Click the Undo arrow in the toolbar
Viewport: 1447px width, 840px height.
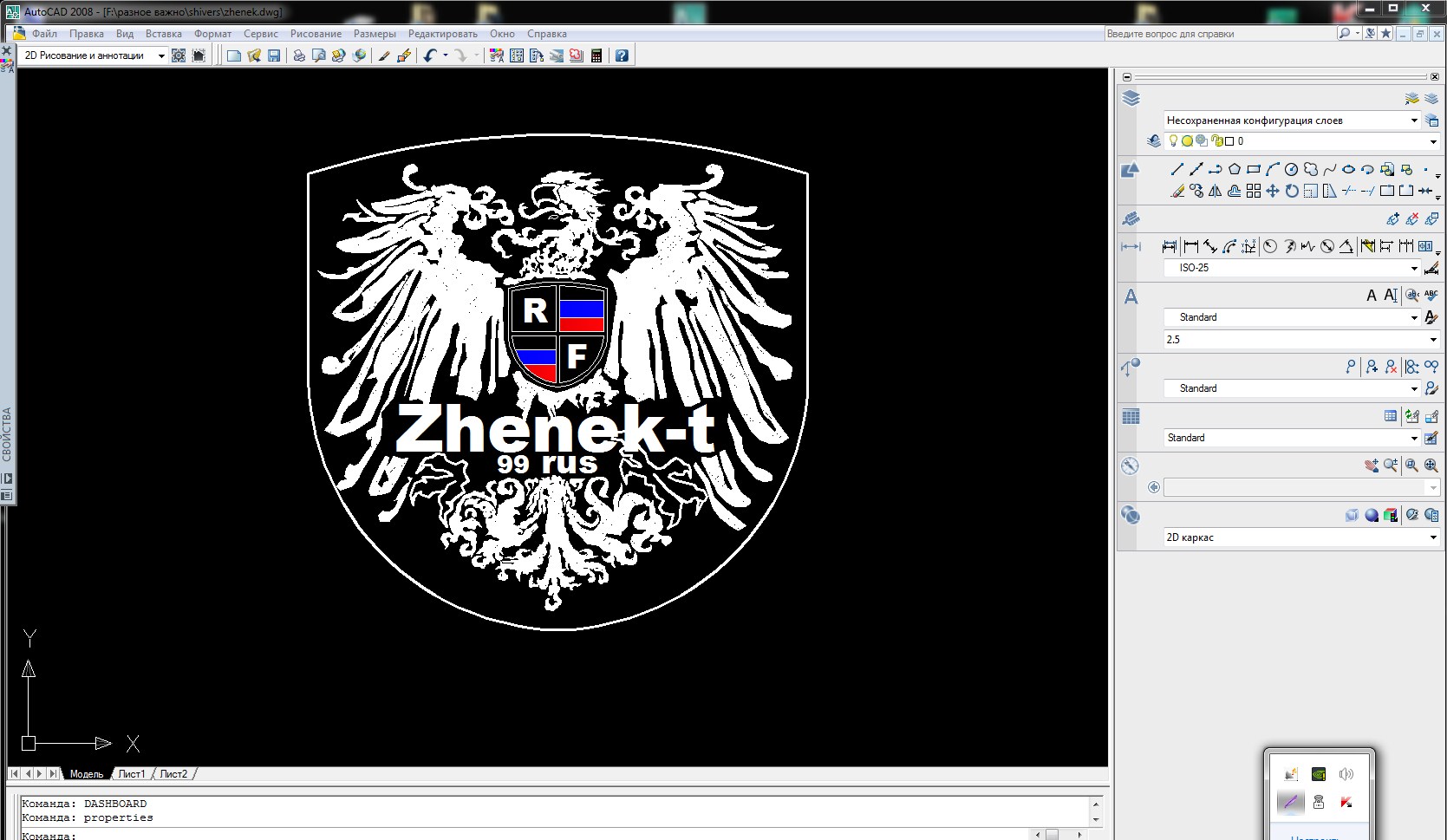pos(429,55)
